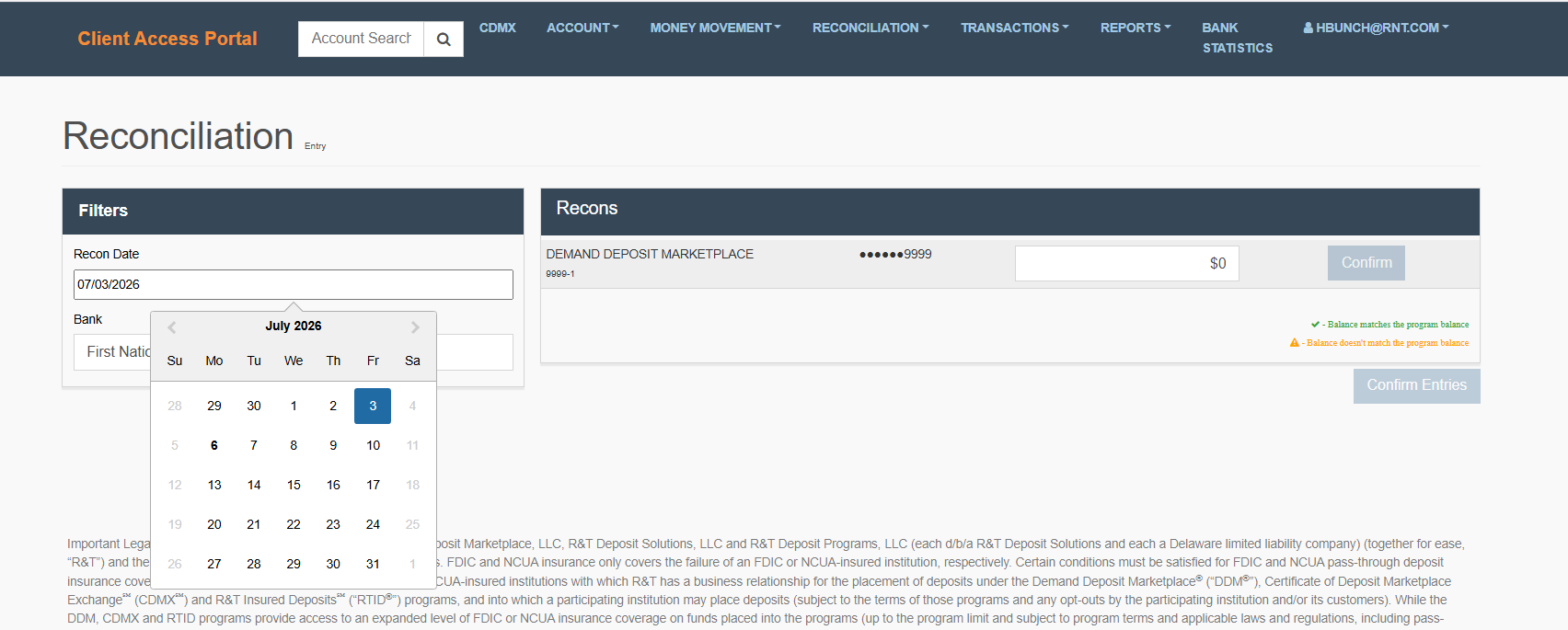Pick July 16 in the date picker
Image resolution: width=1568 pixels, height=630 pixels.
[333, 485]
